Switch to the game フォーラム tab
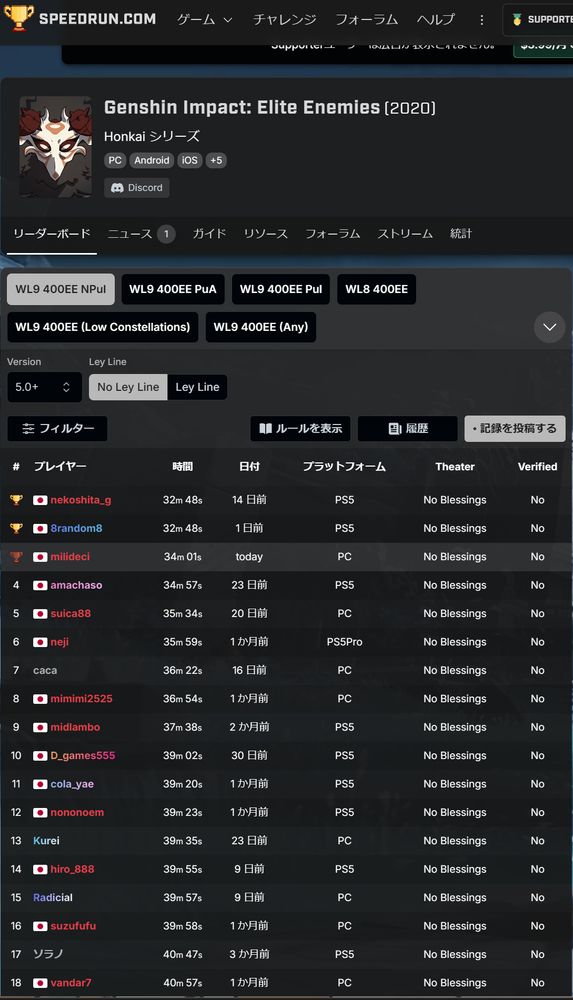 [x=332, y=234]
